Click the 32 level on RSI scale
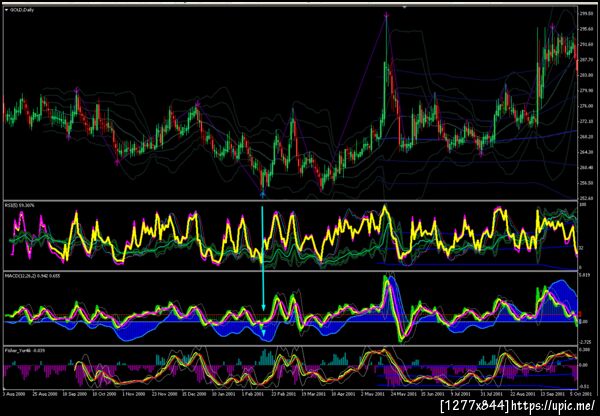Image resolution: width=600 pixels, height=416 pixels. click(581, 248)
